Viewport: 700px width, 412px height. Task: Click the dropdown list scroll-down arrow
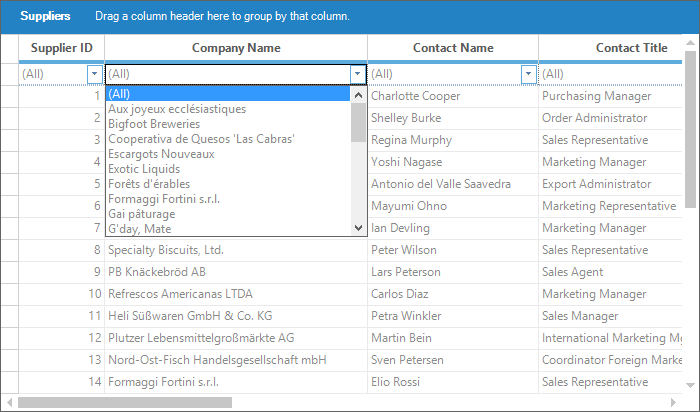358,228
